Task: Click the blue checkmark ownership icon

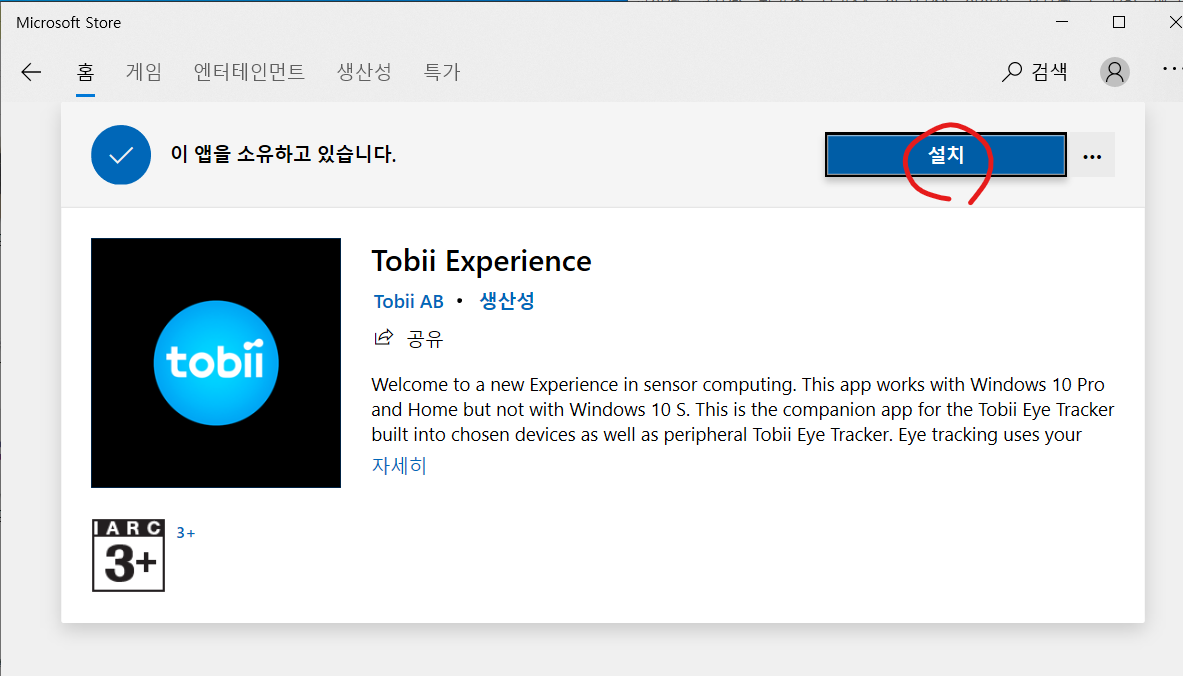Action: pyautogui.click(x=121, y=155)
